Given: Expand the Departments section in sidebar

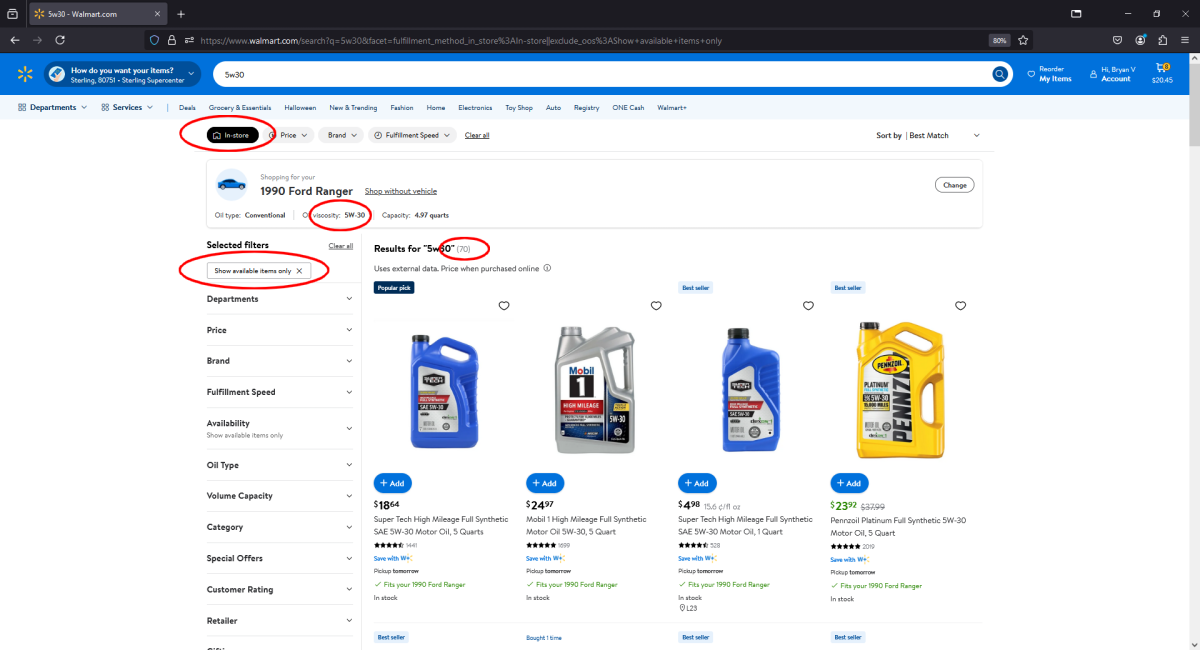Looking at the screenshot, I should 280,299.
